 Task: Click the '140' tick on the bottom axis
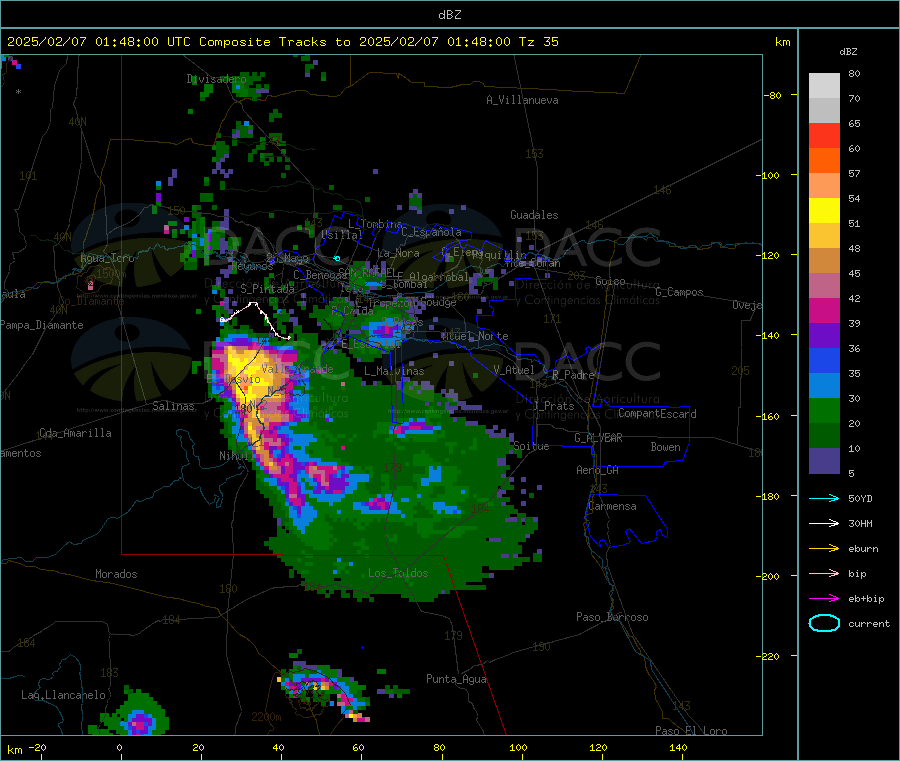click(x=678, y=748)
